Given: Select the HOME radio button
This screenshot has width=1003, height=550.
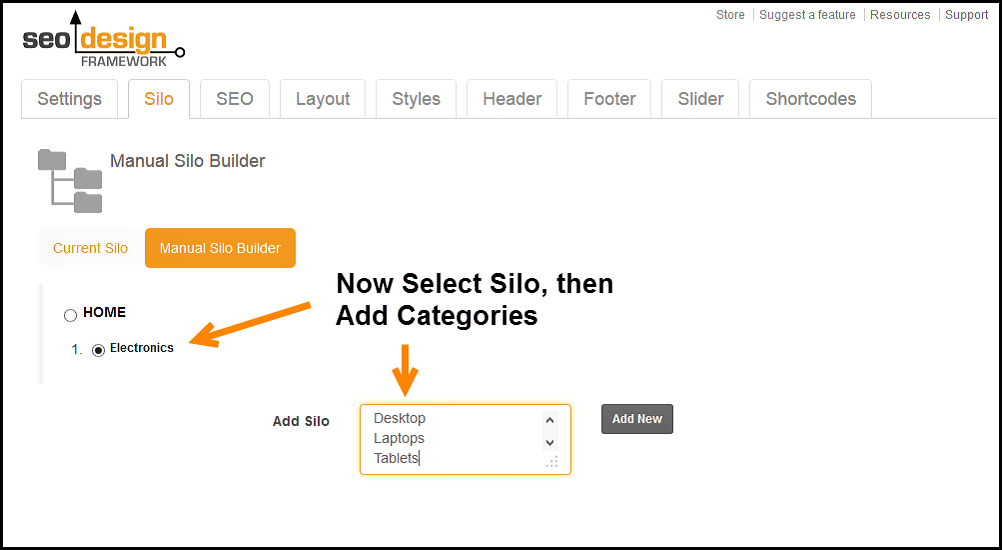Looking at the screenshot, I should [70, 315].
